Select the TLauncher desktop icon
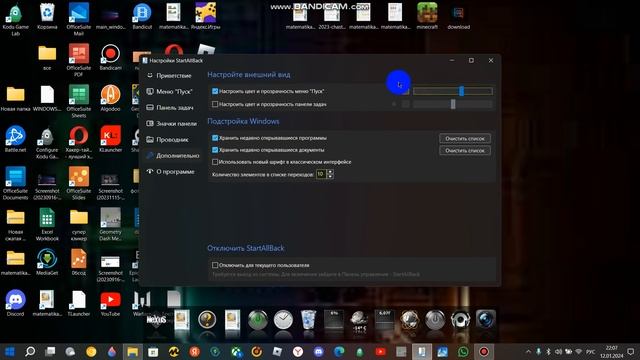This screenshot has width=640, height=360. point(79,303)
